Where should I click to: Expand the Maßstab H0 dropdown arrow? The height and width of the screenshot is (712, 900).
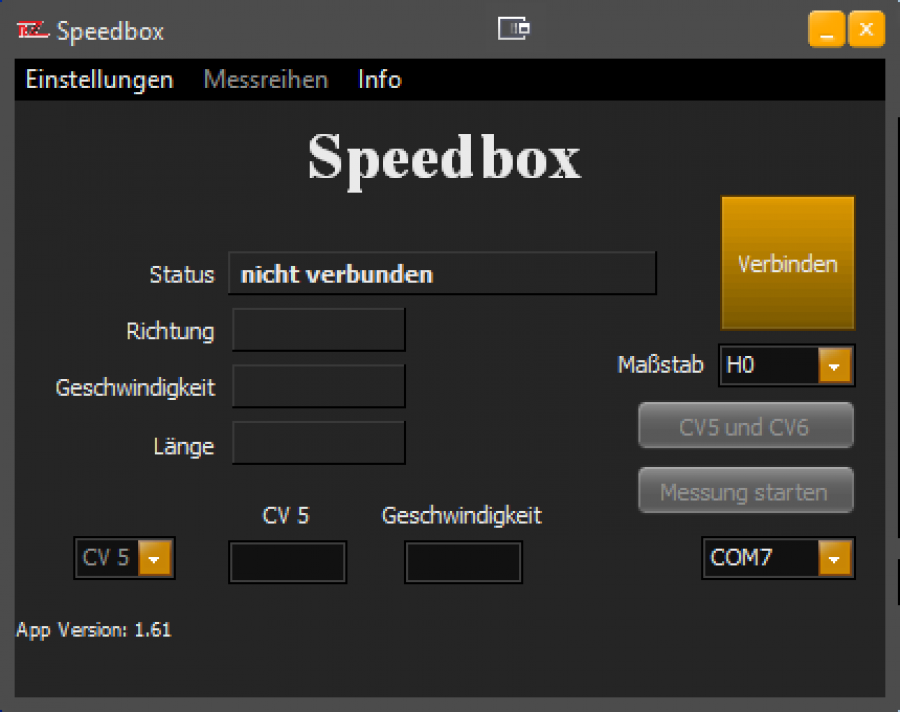point(835,365)
